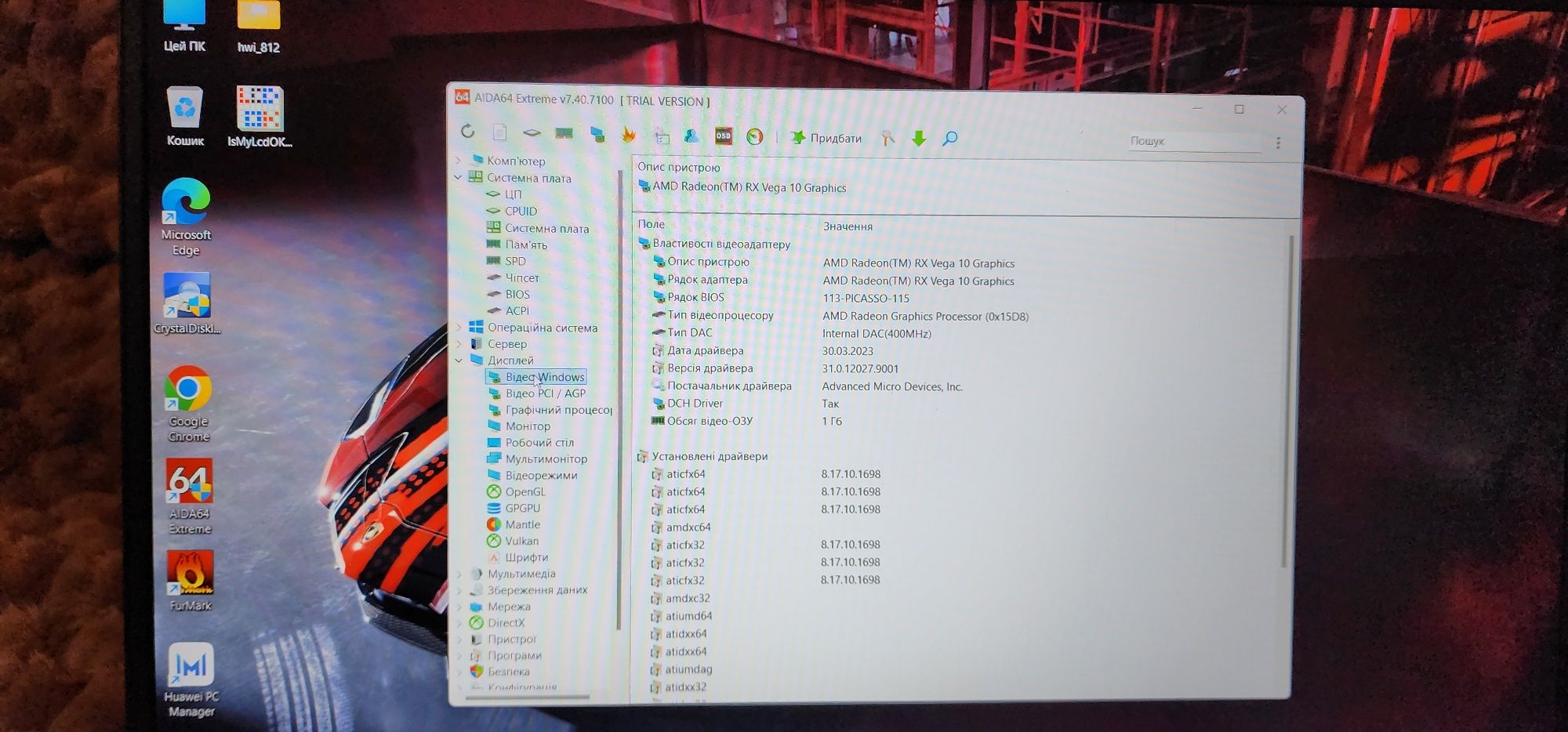
Task: Open the Report page icon in toolbar
Action: click(x=500, y=132)
